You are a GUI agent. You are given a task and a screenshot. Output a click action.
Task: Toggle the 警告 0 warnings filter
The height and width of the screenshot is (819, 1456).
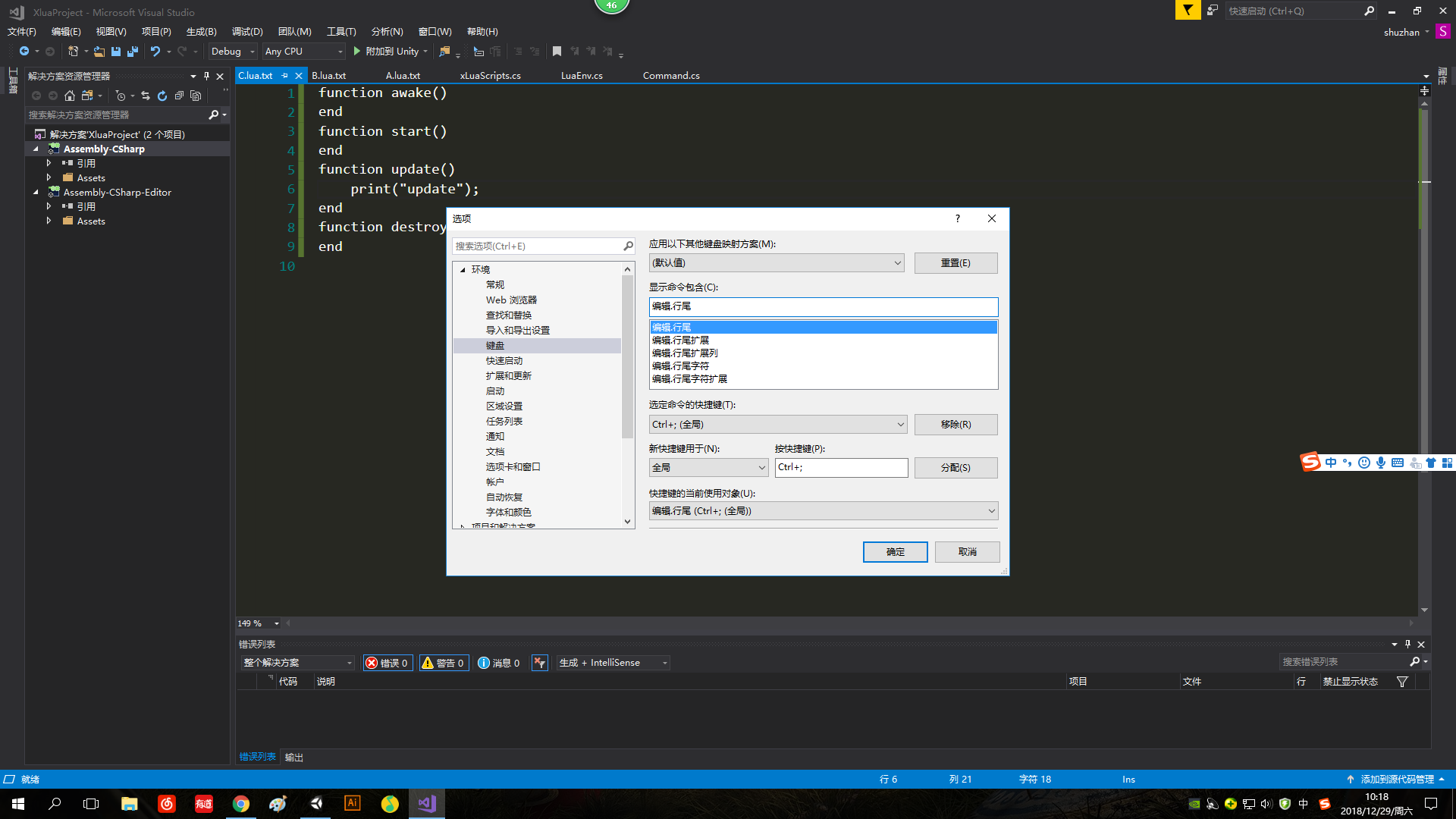[444, 663]
